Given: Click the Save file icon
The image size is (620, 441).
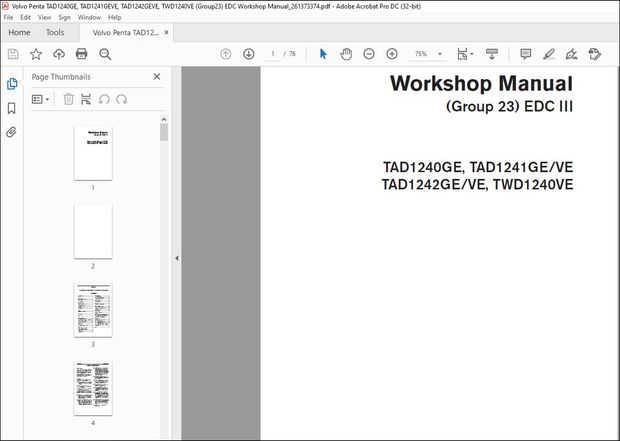Looking at the screenshot, I should point(13,54).
